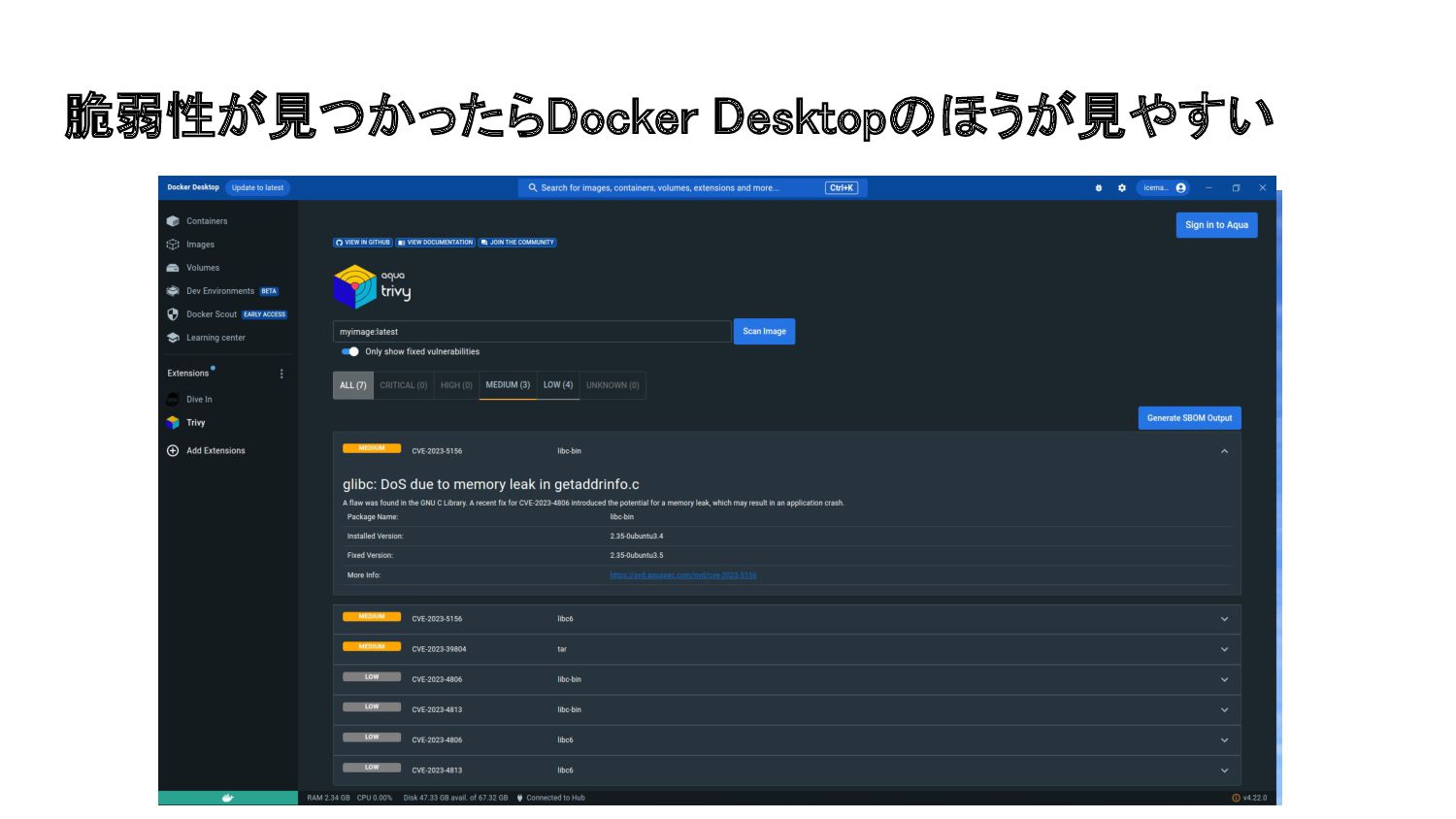This screenshot has height=819, width=1456.
Task: Select the ALL (7) severity tab
Action: click(x=353, y=385)
